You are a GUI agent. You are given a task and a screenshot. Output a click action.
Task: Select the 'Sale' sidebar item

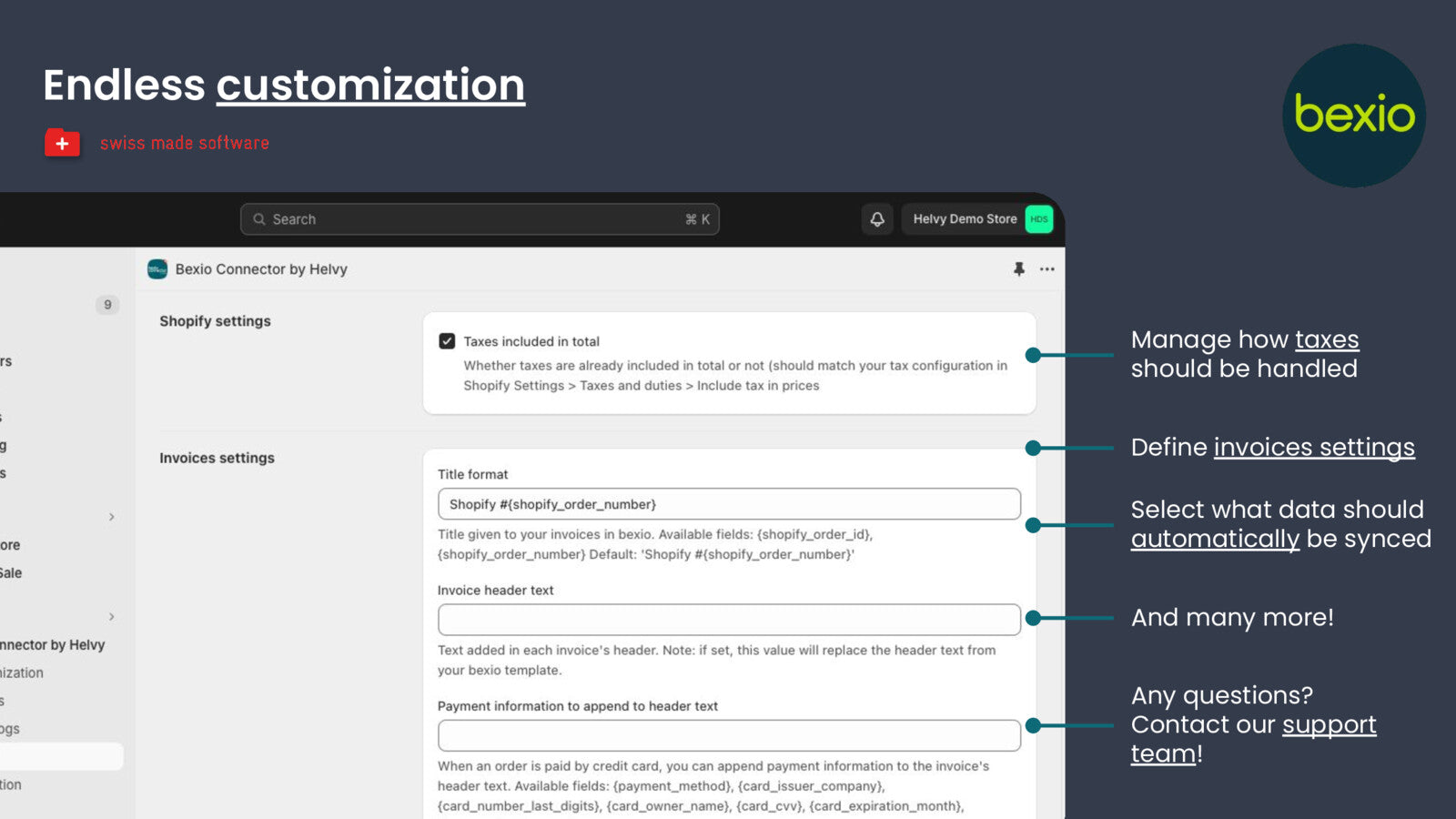point(11,573)
